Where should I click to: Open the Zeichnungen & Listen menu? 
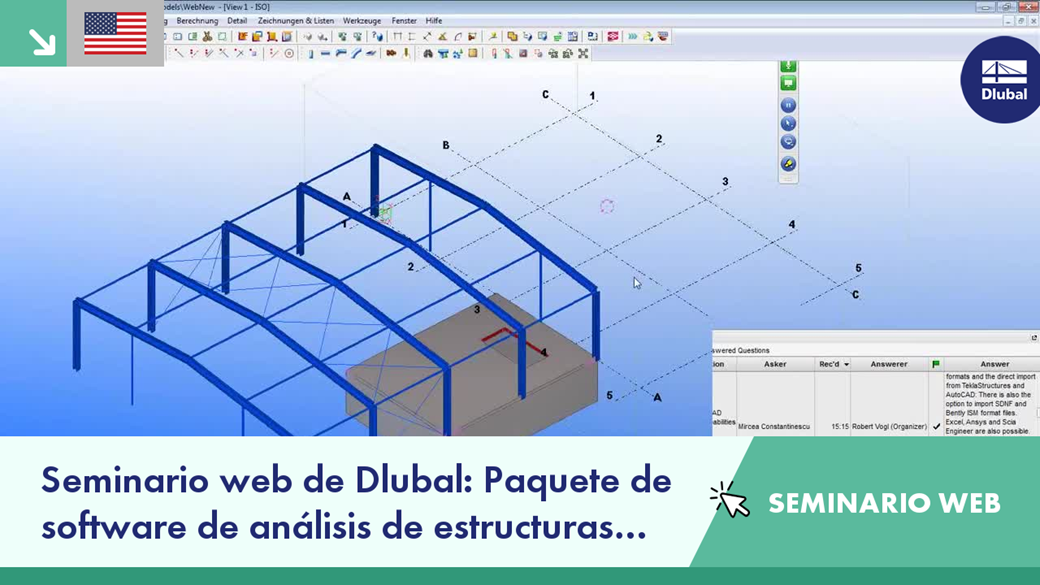[295, 21]
